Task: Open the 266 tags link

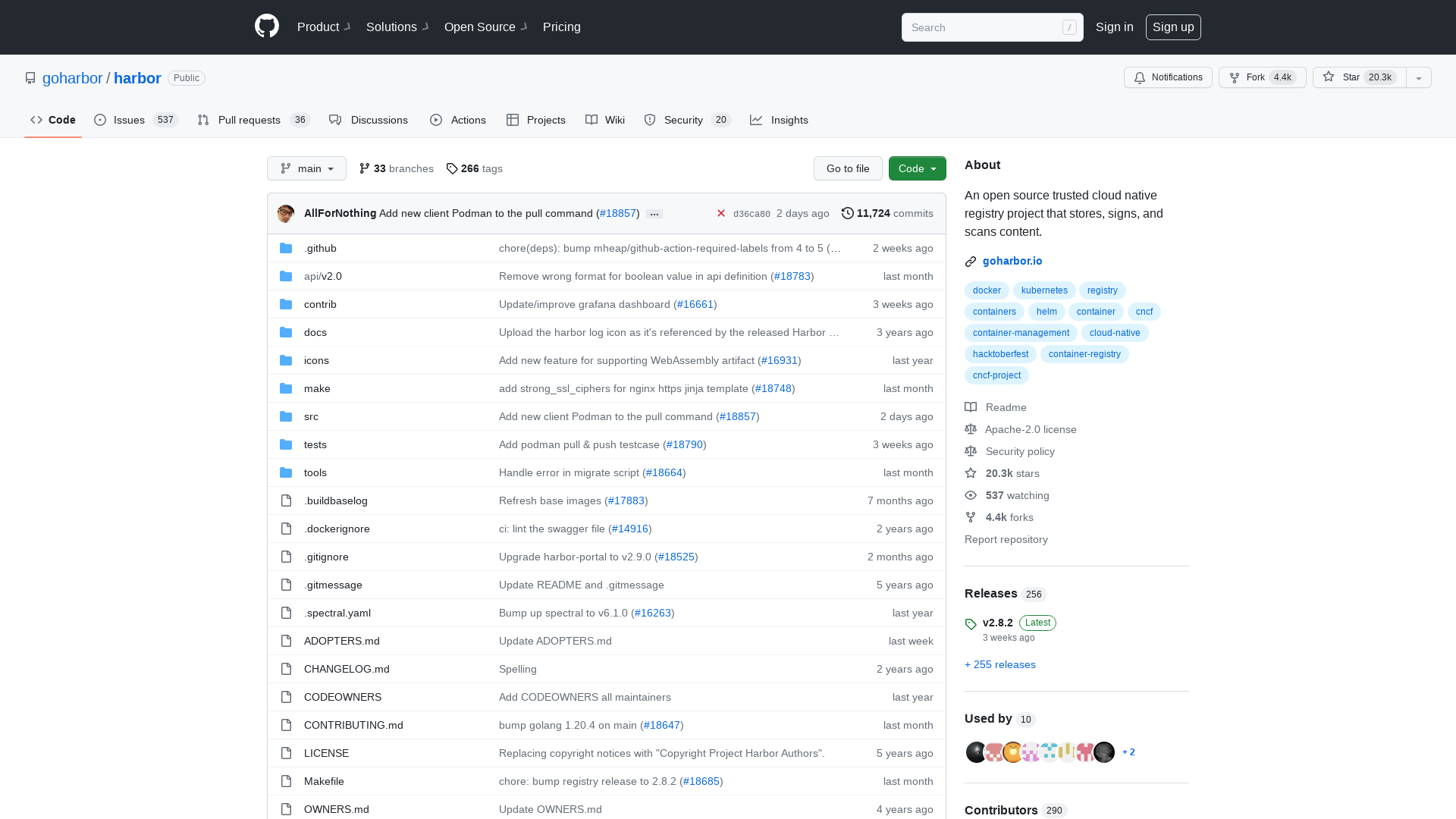Action: coord(475,168)
